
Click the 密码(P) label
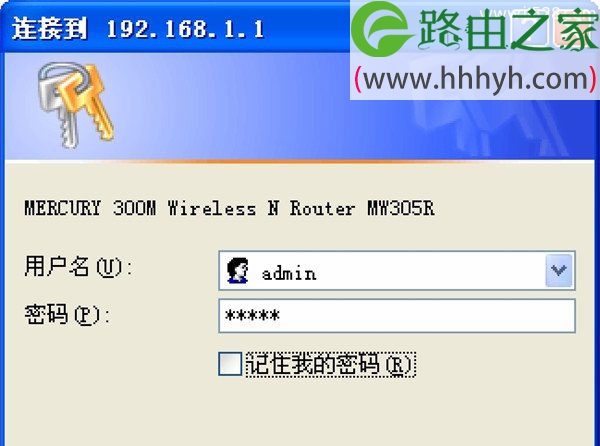point(67,314)
